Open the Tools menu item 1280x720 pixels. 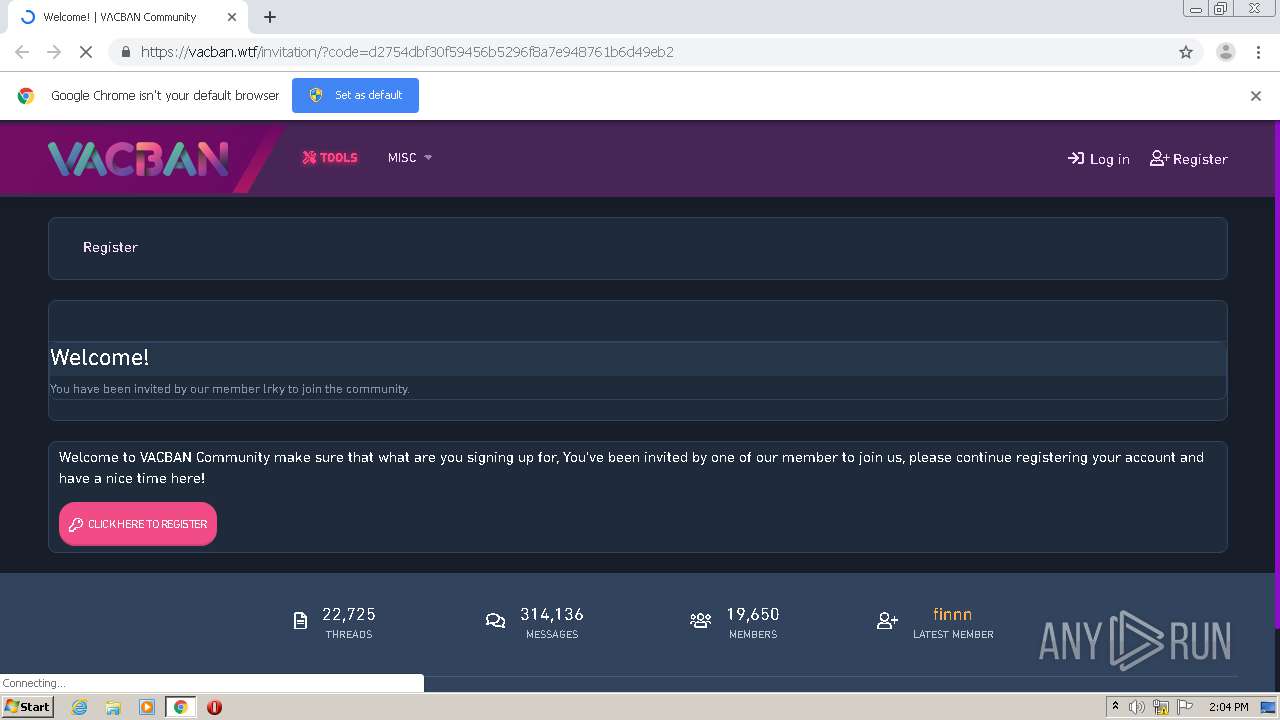pyautogui.click(x=330, y=157)
